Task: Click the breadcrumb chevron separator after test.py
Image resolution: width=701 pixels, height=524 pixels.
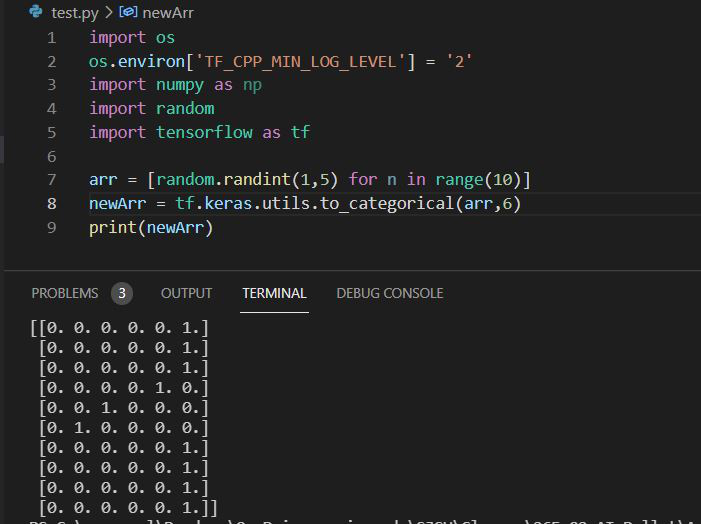Action: [109, 12]
